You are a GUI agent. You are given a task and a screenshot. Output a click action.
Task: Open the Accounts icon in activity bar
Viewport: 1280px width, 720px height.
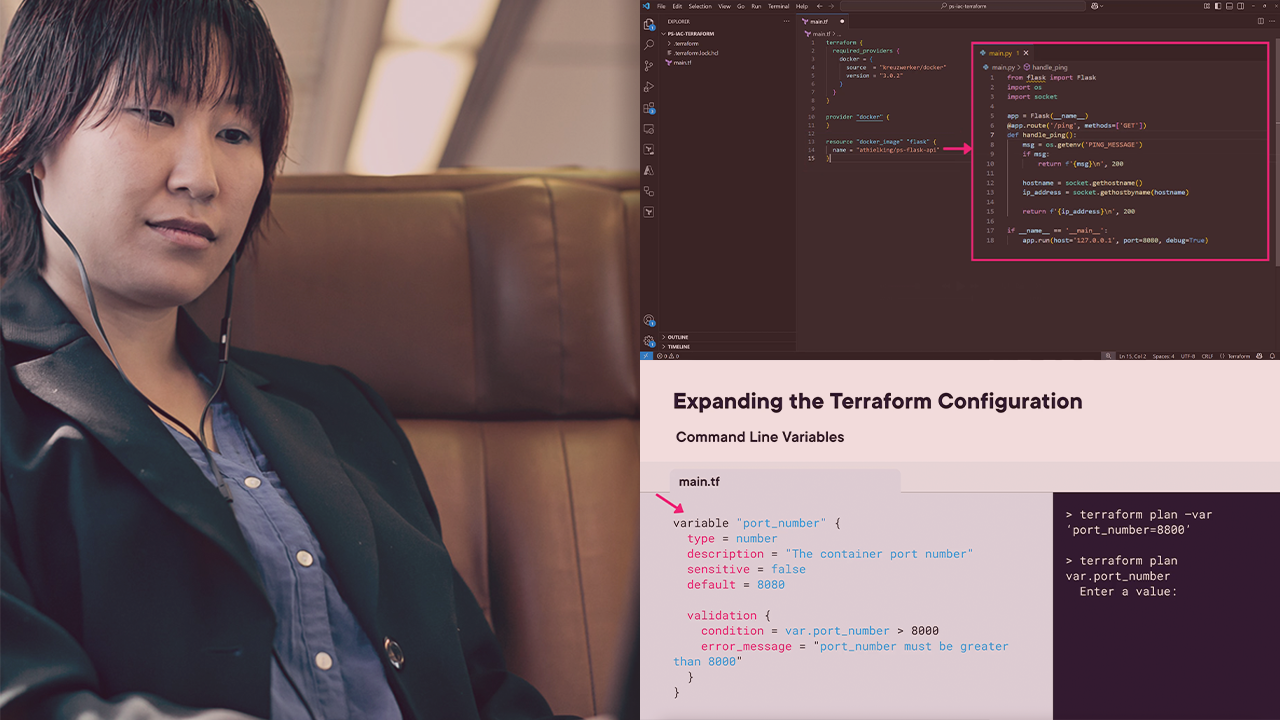(649, 321)
